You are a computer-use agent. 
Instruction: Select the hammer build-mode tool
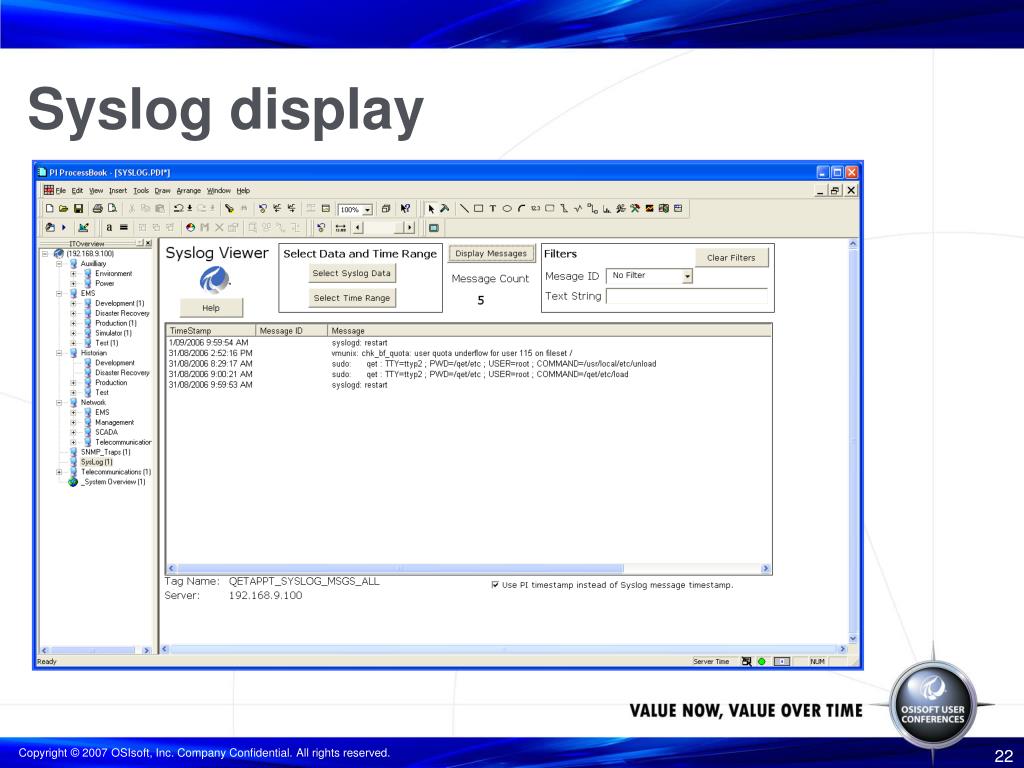pos(444,209)
